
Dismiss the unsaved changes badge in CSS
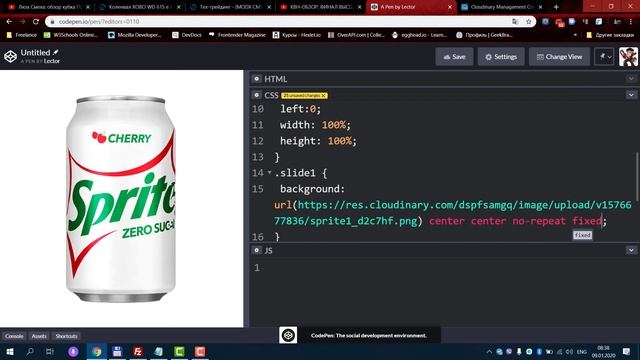[x=323, y=96]
